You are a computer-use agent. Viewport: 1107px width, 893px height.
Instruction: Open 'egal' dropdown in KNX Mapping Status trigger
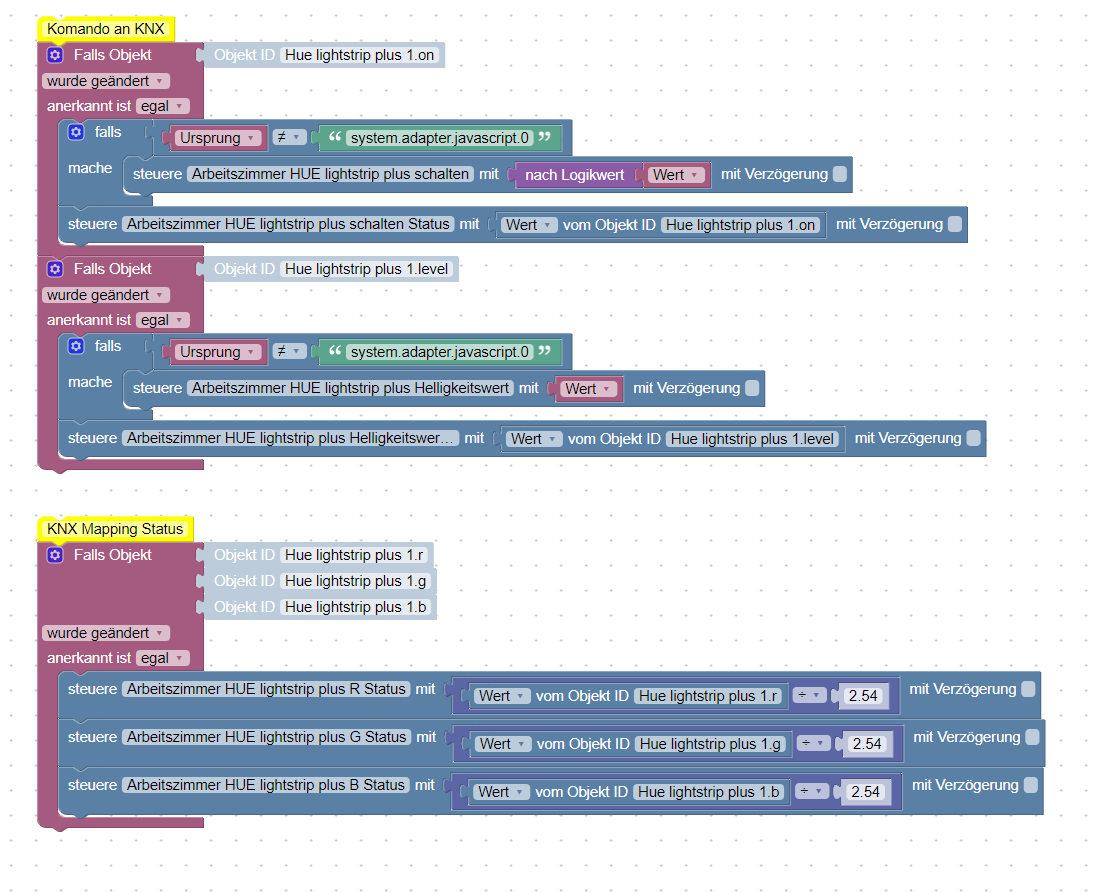click(162, 659)
